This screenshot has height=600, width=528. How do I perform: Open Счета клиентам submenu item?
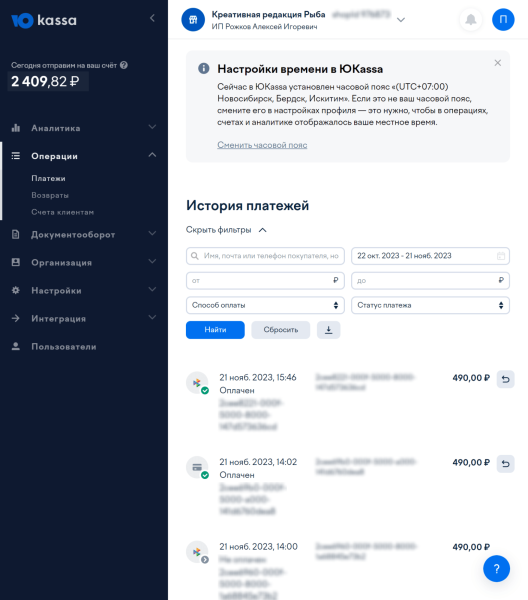tap(62, 212)
